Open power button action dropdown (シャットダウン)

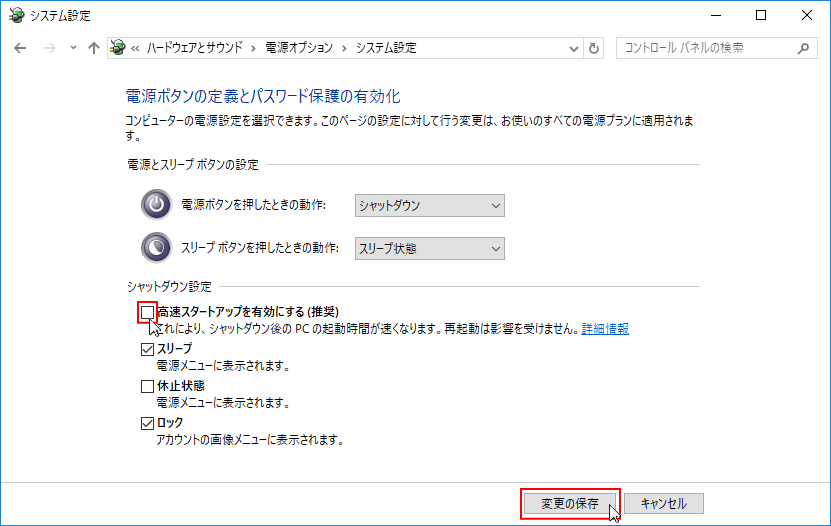[429, 206]
